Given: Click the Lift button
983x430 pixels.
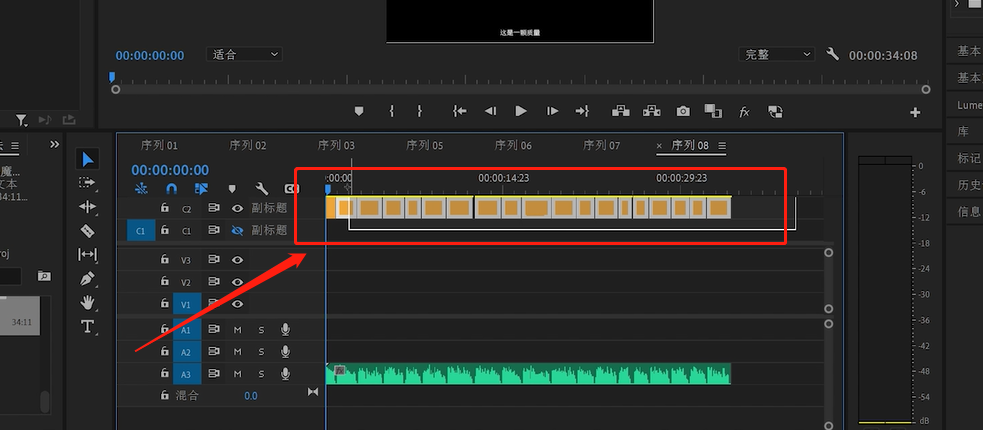Looking at the screenshot, I should [621, 111].
